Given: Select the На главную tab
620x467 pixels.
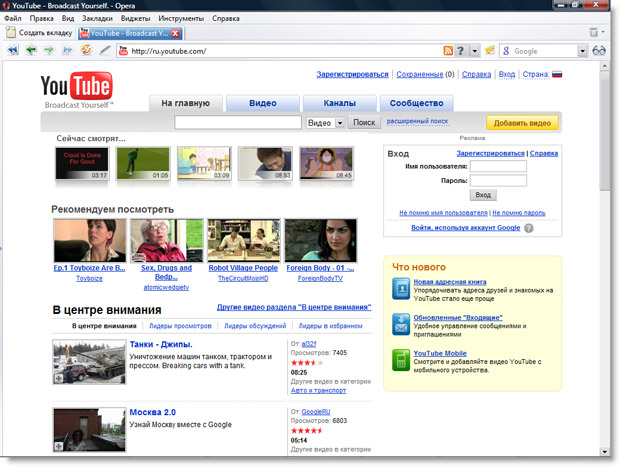Looking at the screenshot, I should pyautogui.click(x=185, y=103).
